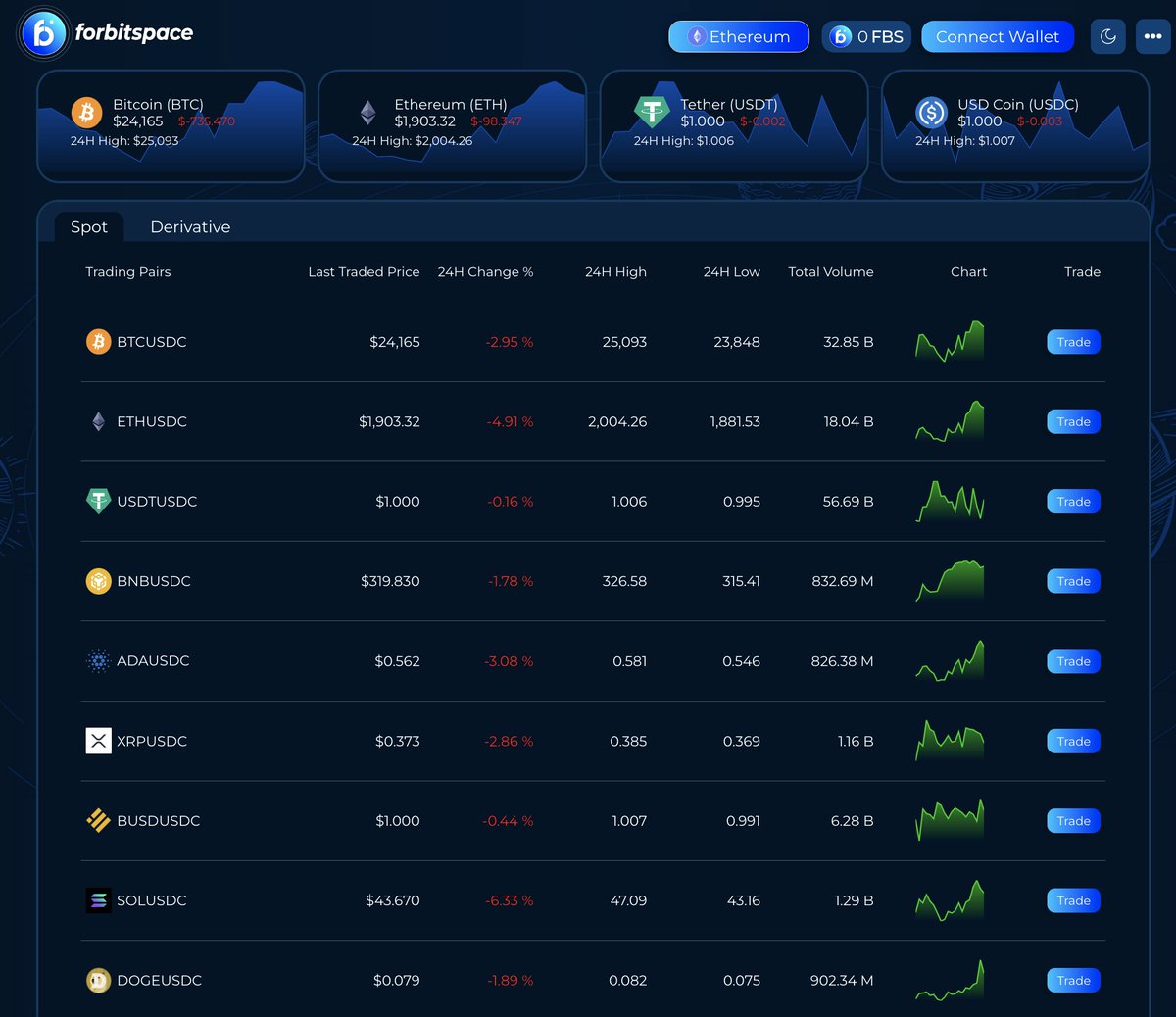Click the 24H High column header
Screen dimensions: 1176x1017
pos(615,272)
